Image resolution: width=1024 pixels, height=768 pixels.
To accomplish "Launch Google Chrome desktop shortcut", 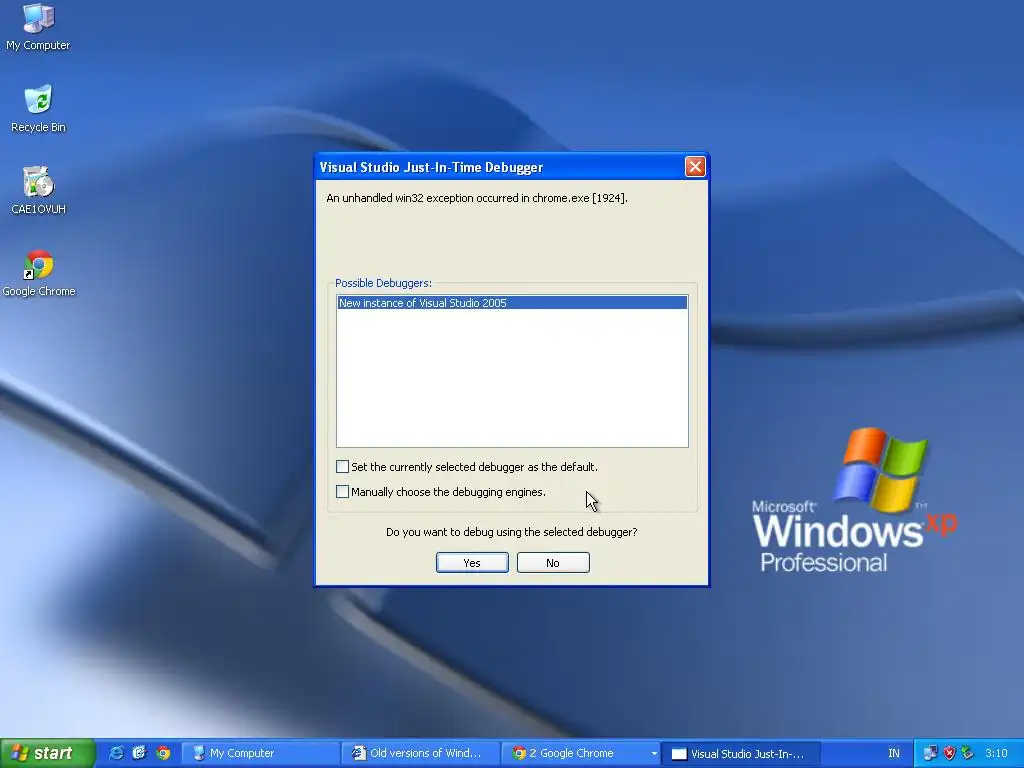I will [39, 273].
